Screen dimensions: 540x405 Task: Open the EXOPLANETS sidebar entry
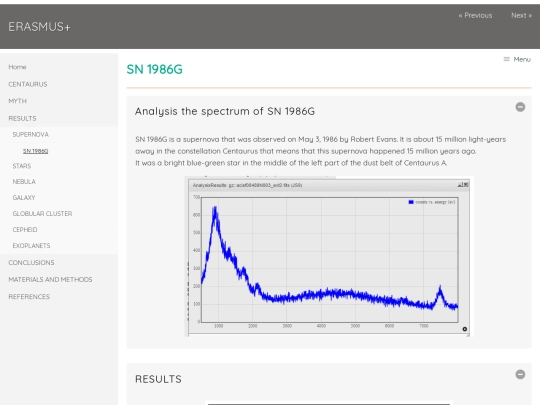[x=31, y=246]
